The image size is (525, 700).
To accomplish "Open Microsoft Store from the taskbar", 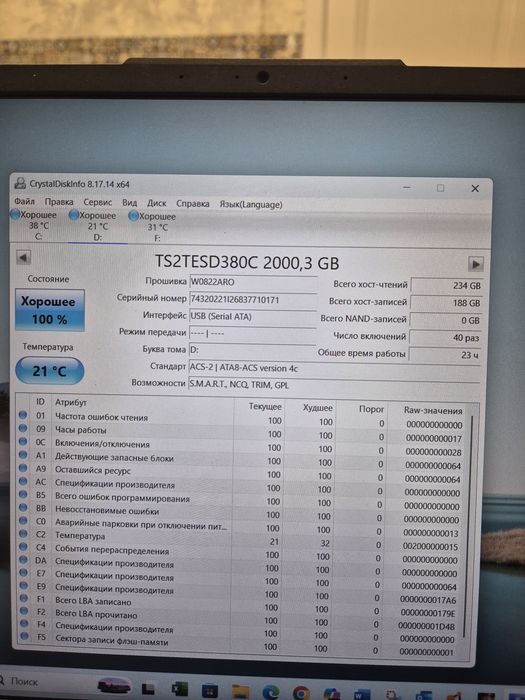I will click(209, 691).
